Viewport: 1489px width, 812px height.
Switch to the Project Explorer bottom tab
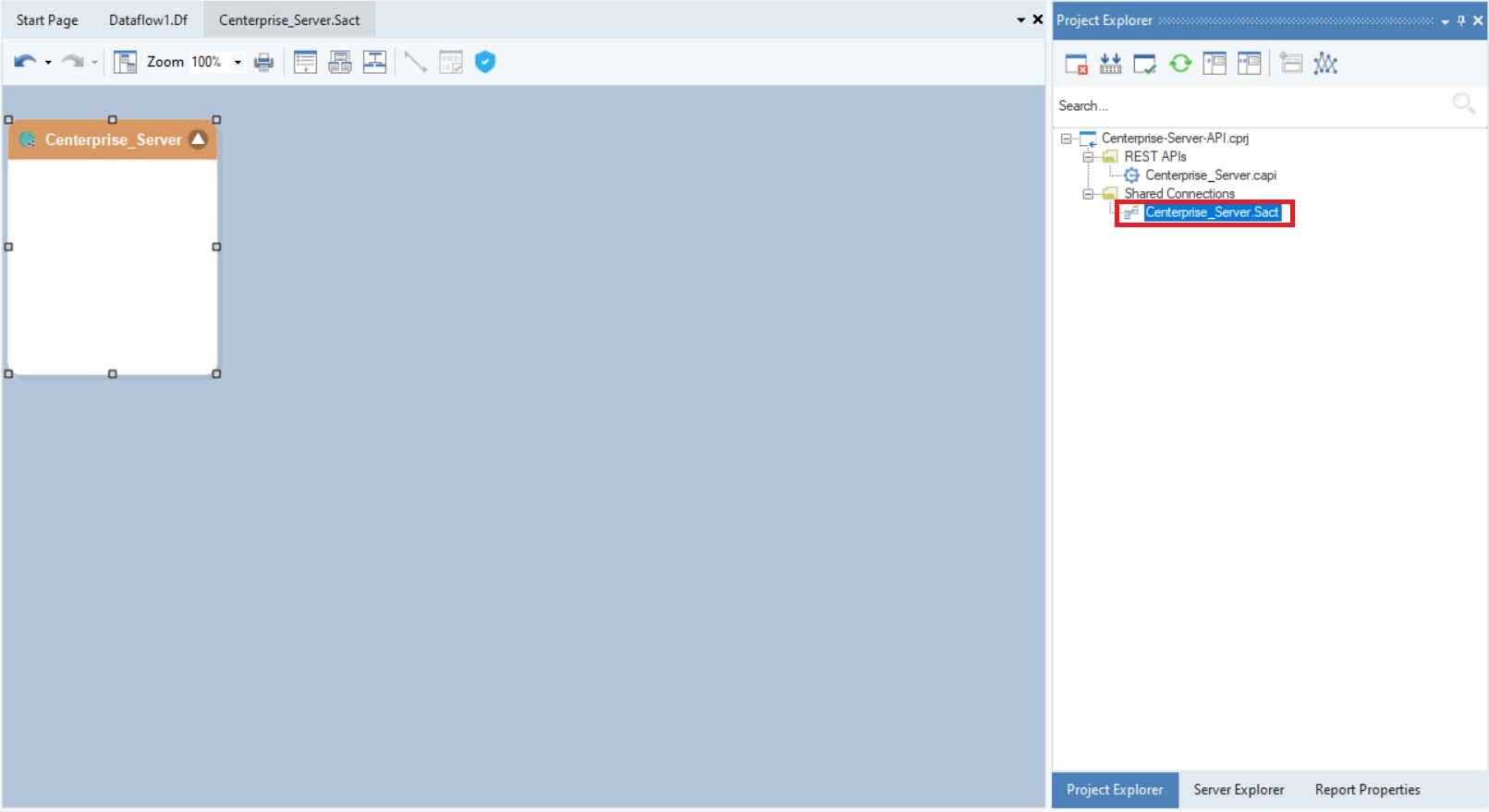point(1115,790)
